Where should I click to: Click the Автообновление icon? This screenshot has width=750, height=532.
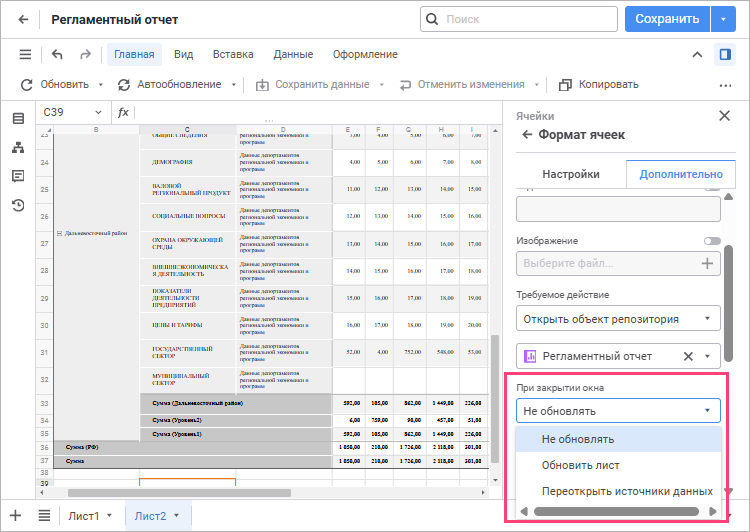tap(124, 85)
